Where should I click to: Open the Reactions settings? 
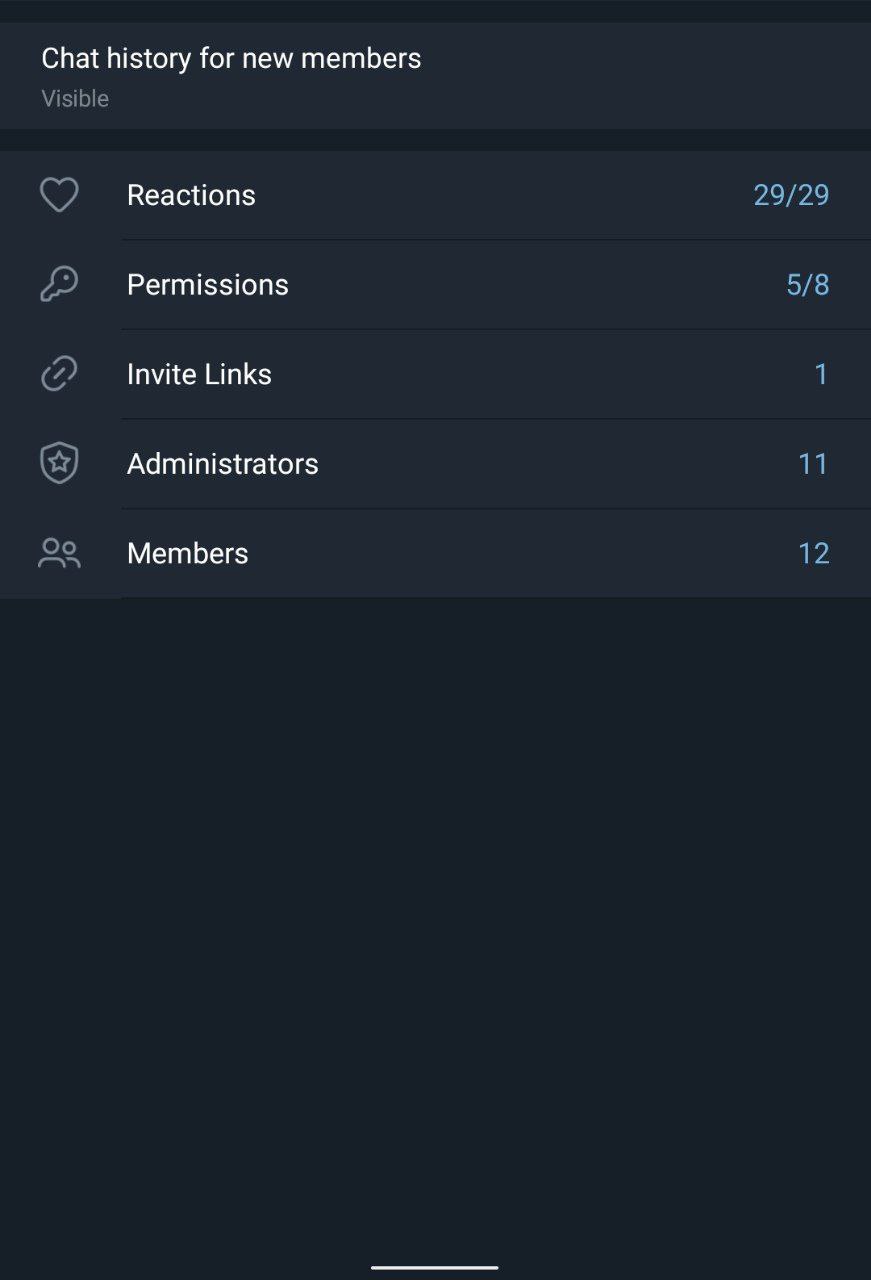point(191,195)
